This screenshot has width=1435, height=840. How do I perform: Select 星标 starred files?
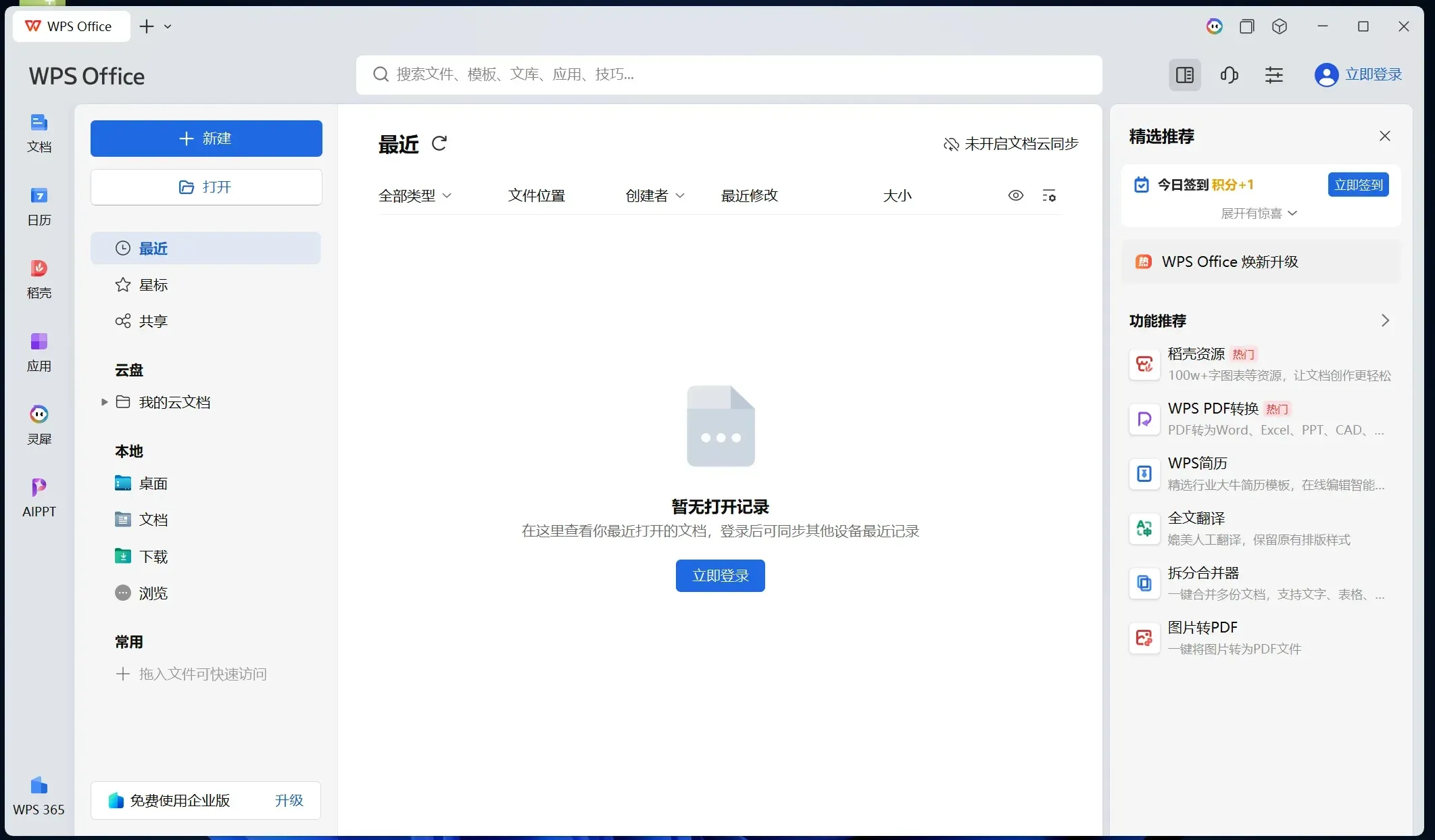click(x=205, y=285)
